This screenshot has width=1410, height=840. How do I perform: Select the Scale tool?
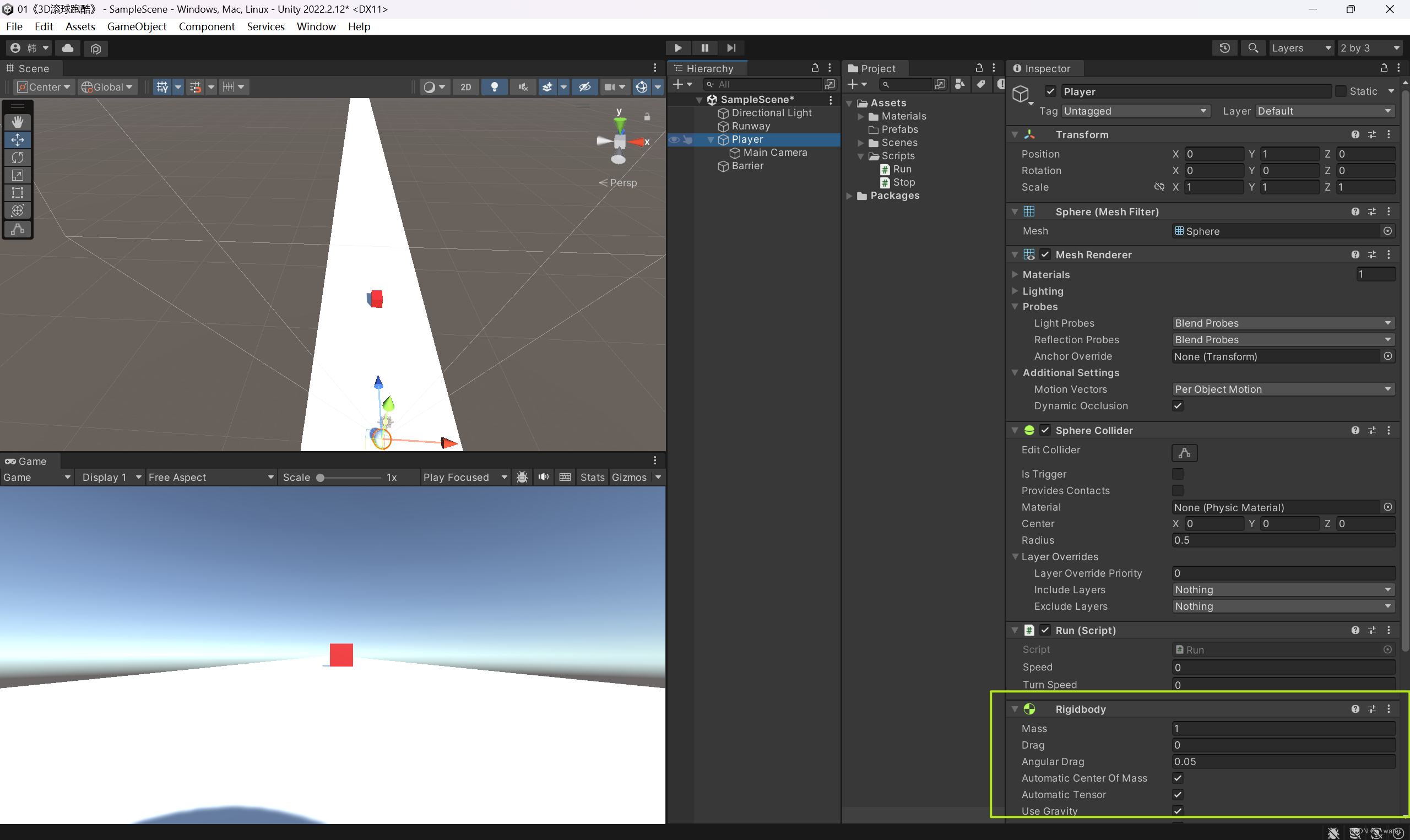tap(18, 175)
